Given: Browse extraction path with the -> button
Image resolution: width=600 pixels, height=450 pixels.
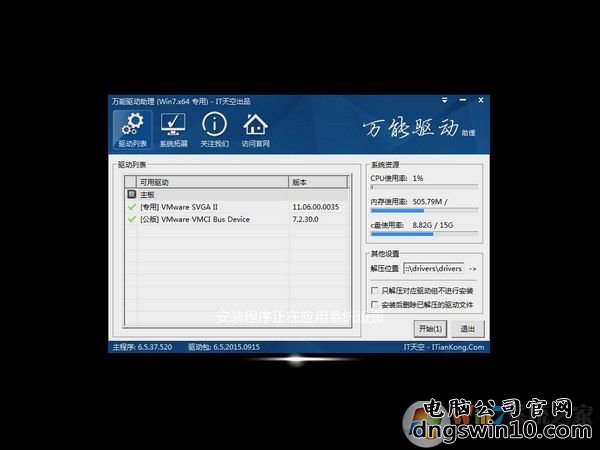Looking at the screenshot, I should pyautogui.click(x=473, y=269).
